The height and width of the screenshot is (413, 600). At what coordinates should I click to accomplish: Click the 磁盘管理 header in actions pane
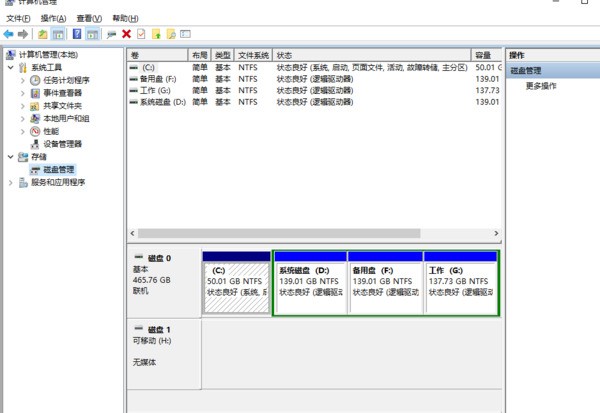[553, 71]
